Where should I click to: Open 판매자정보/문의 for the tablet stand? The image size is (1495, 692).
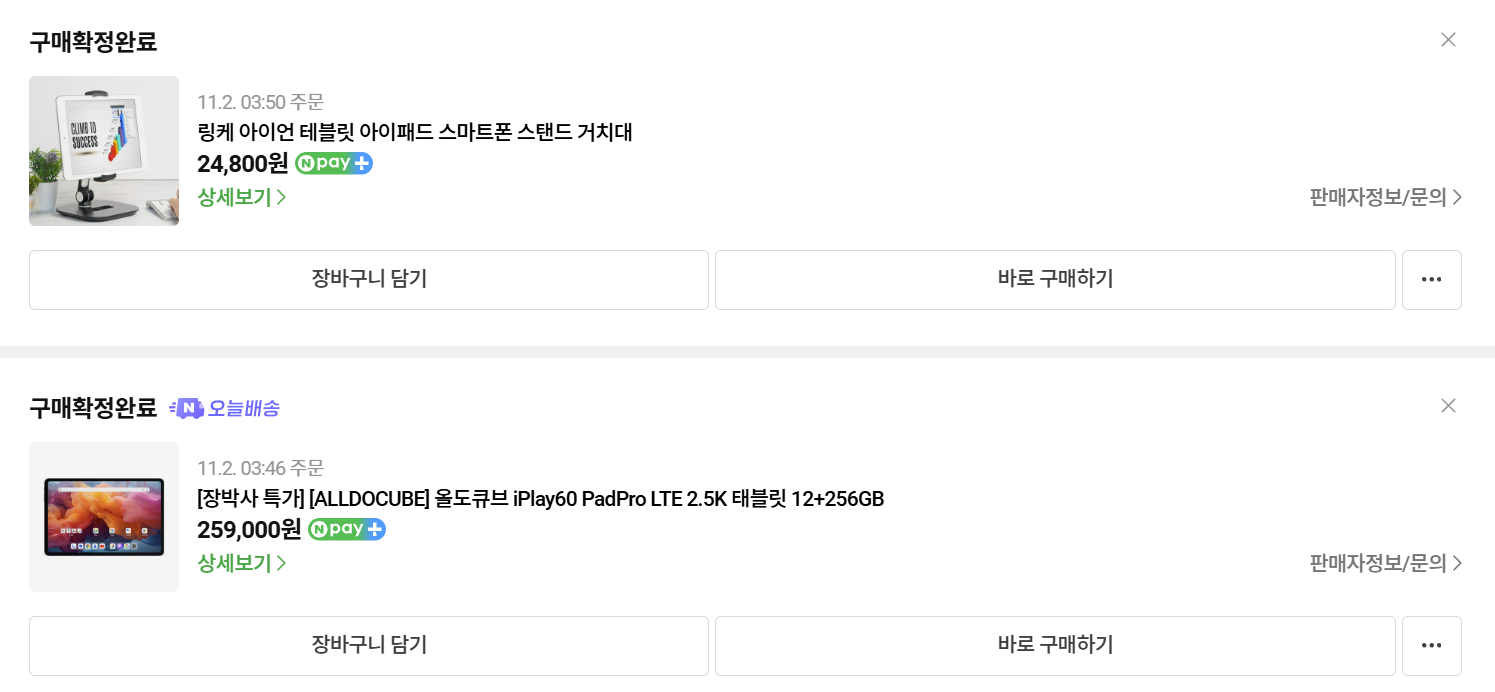[x=1386, y=197]
